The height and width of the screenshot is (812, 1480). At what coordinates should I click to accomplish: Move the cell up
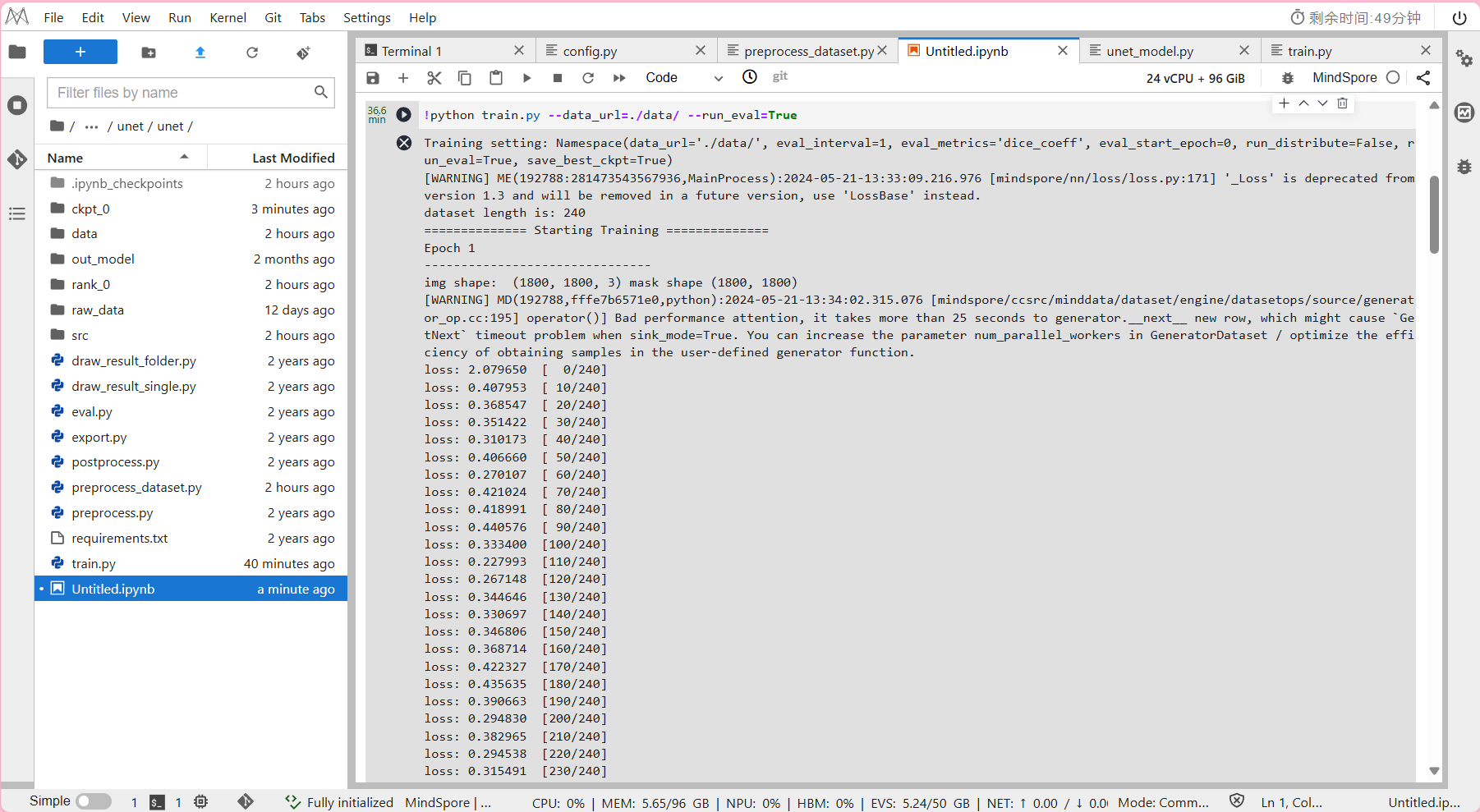(x=1303, y=103)
